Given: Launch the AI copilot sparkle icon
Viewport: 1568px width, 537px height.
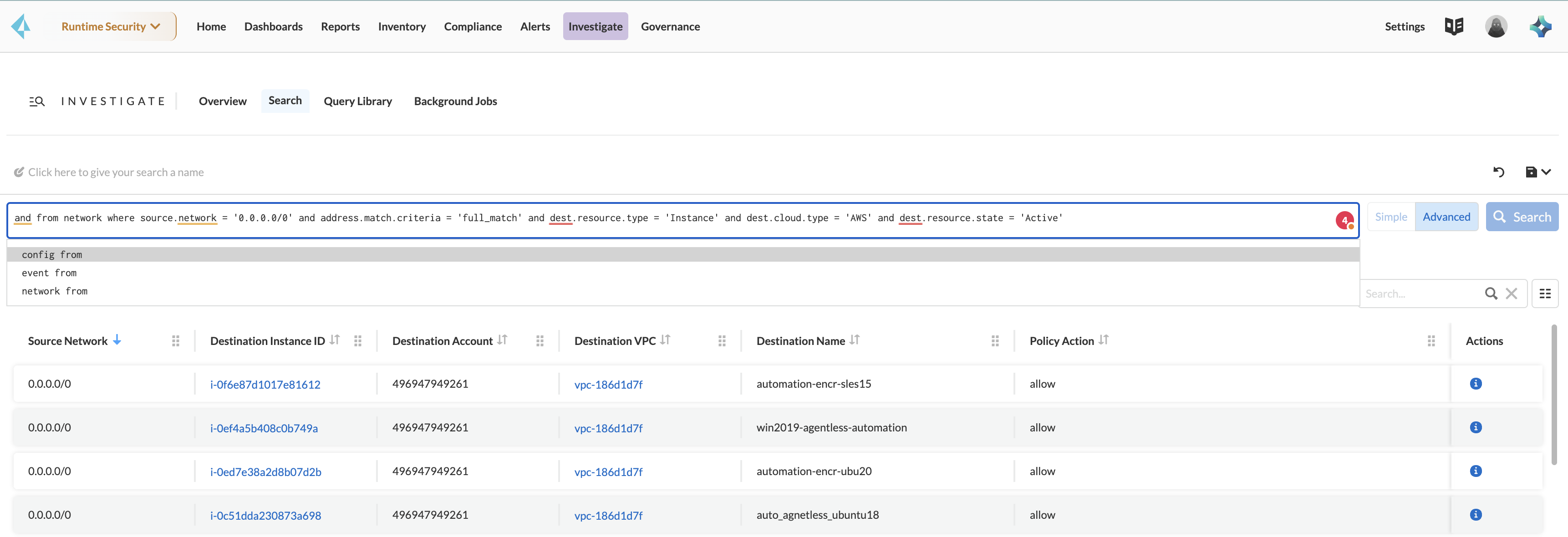Looking at the screenshot, I should (1540, 26).
